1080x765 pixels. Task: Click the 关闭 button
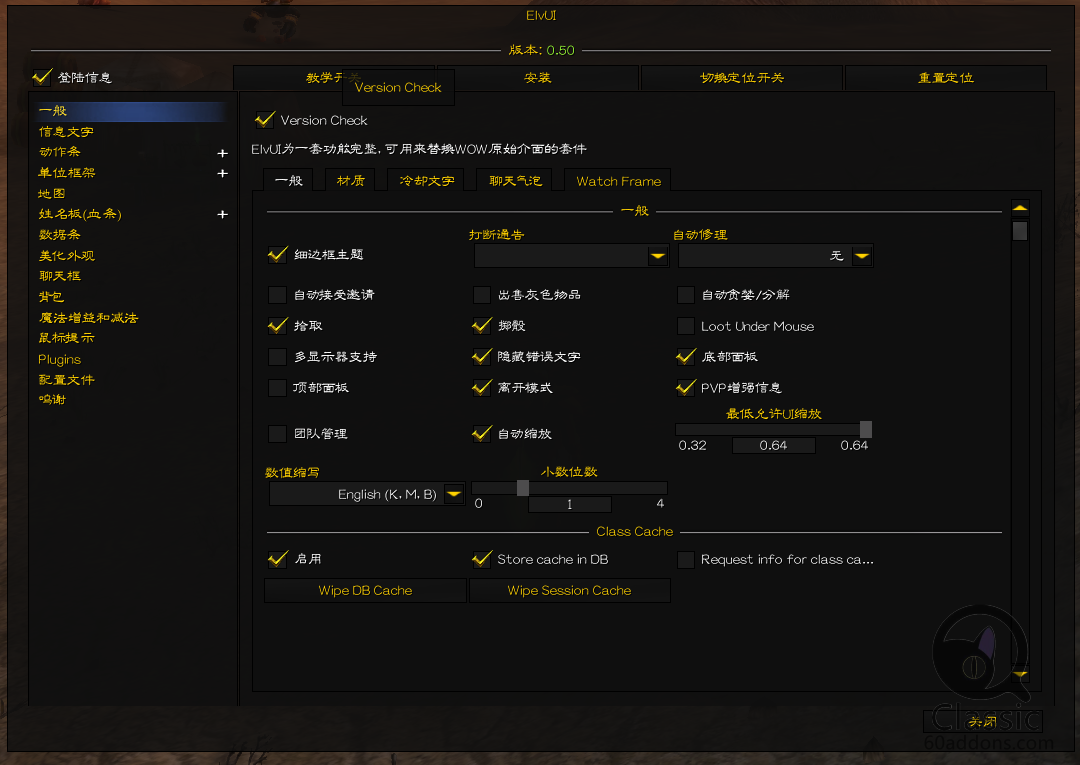coord(982,722)
